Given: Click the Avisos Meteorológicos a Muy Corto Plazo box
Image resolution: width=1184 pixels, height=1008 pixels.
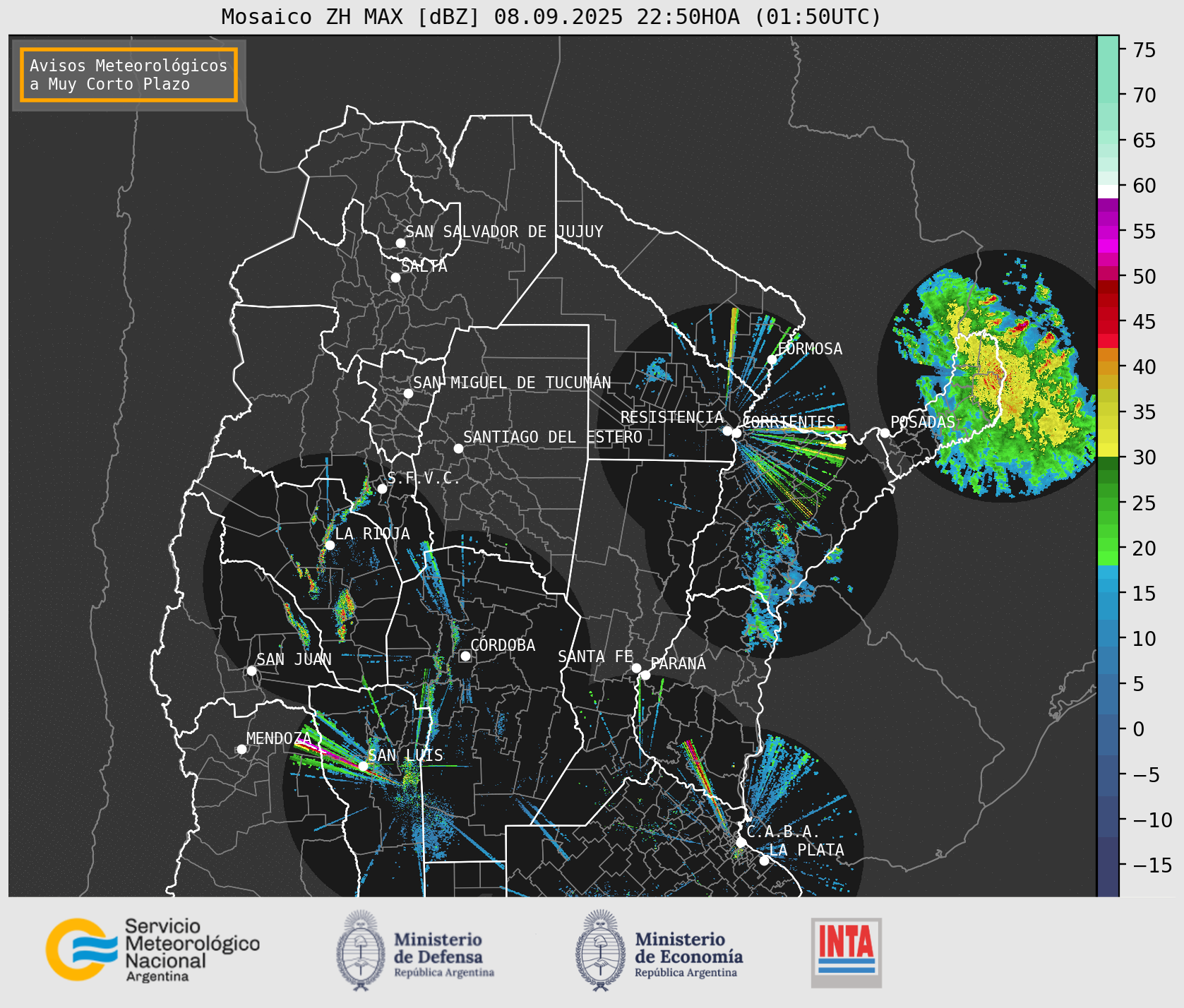Looking at the screenshot, I should coord(128,75).
